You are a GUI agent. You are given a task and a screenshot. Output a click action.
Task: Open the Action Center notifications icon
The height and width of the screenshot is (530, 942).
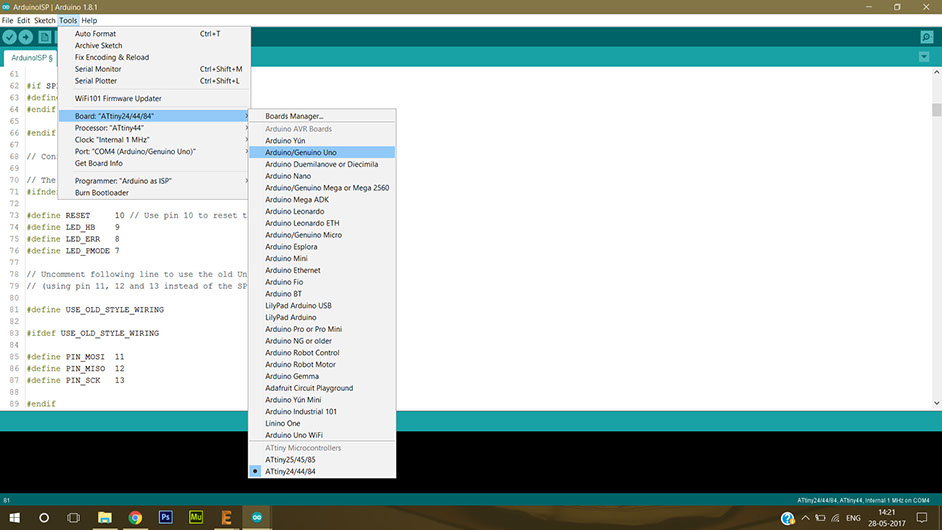click(x=922, y=518)
